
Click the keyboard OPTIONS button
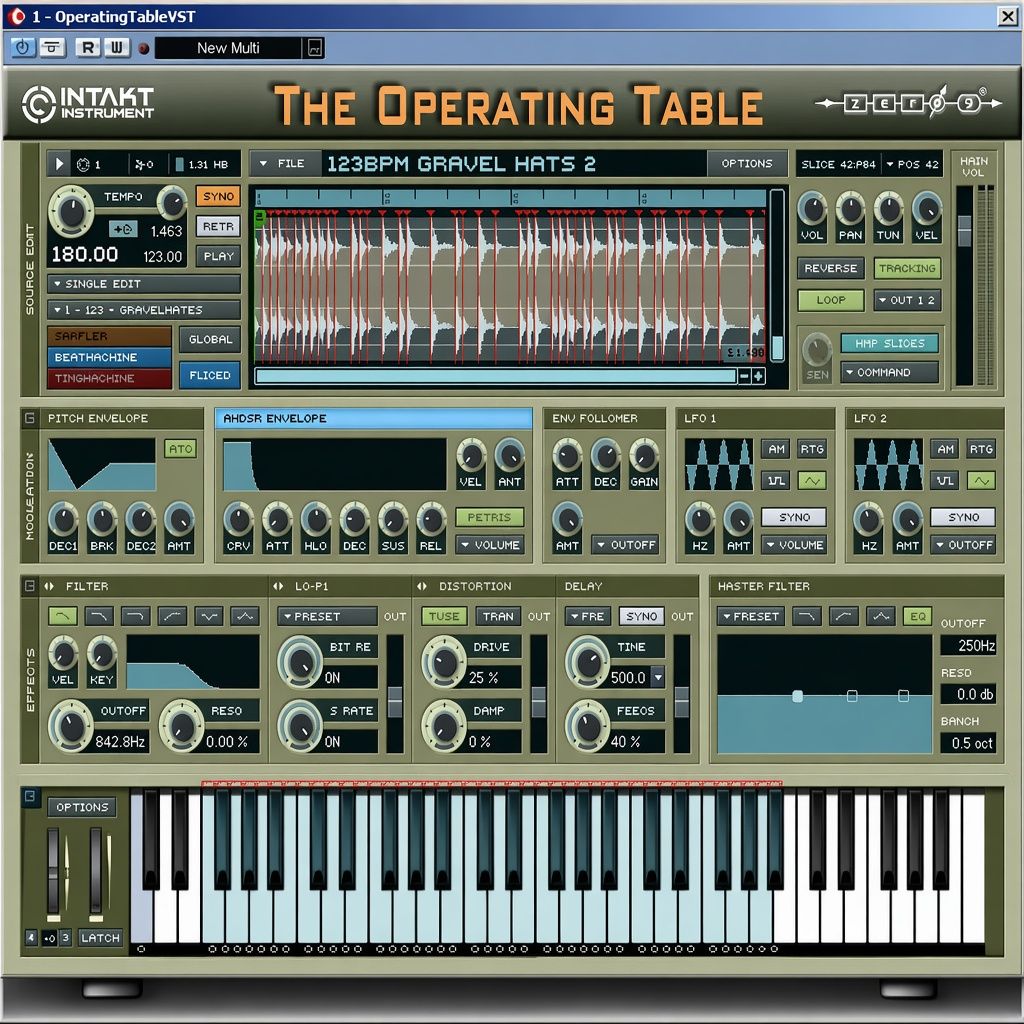(x=82, y=807)
